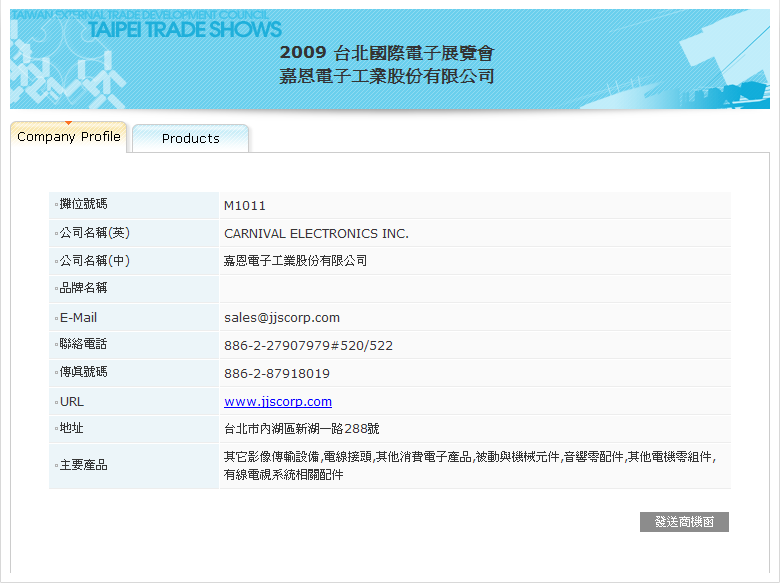This screenshot has width=781, height=584.
Task: Click the 發送商機函 button
Action: pos(684,522)
